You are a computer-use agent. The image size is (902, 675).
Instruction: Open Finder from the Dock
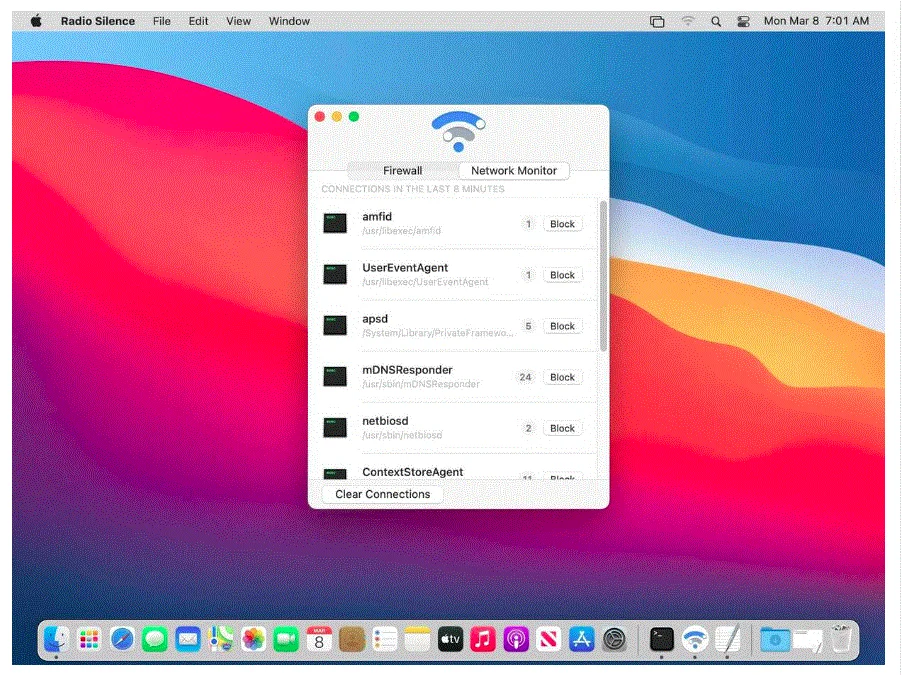click(x=56, y=639)
